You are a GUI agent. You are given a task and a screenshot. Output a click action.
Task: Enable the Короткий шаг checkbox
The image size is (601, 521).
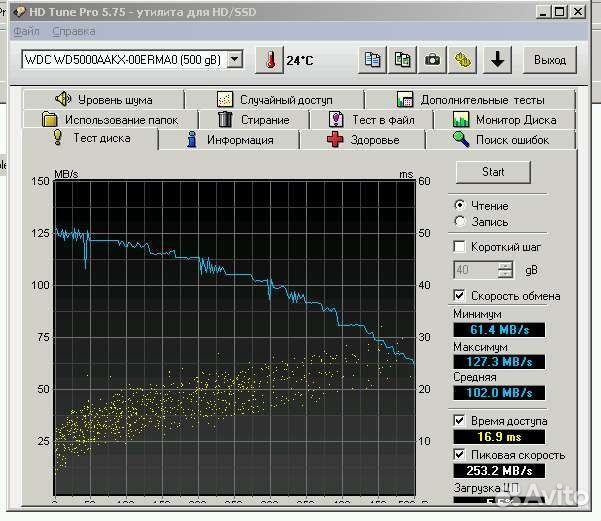click(x=460, y=247)
